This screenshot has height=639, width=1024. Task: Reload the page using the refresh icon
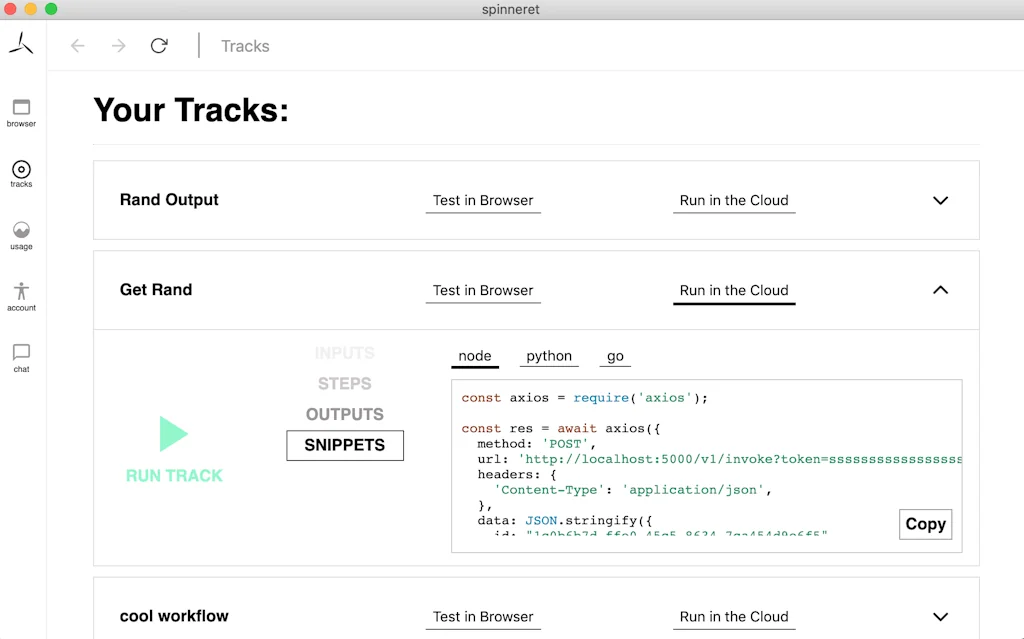pos(159,45)
